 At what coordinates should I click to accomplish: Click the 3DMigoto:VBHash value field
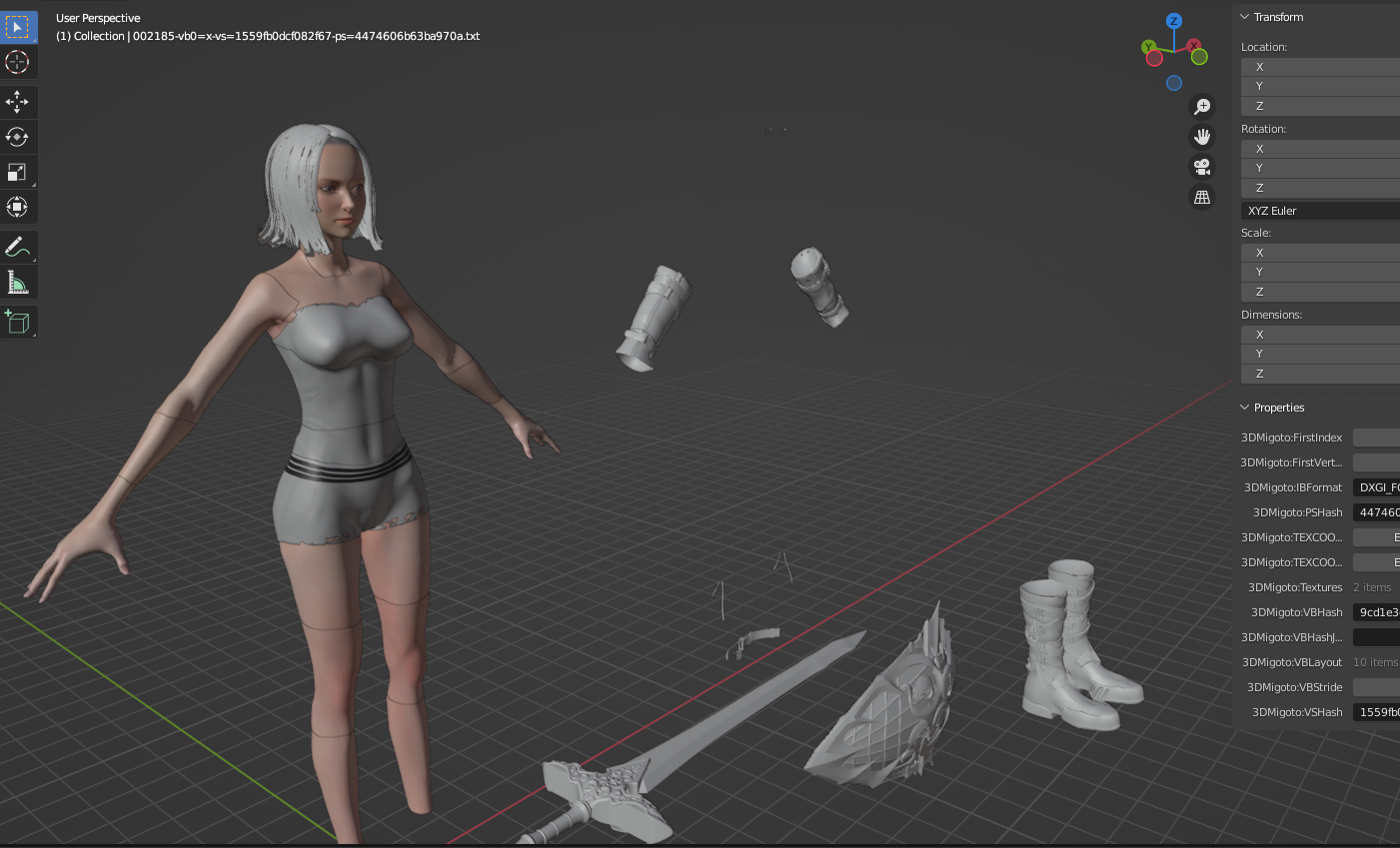1376,612
